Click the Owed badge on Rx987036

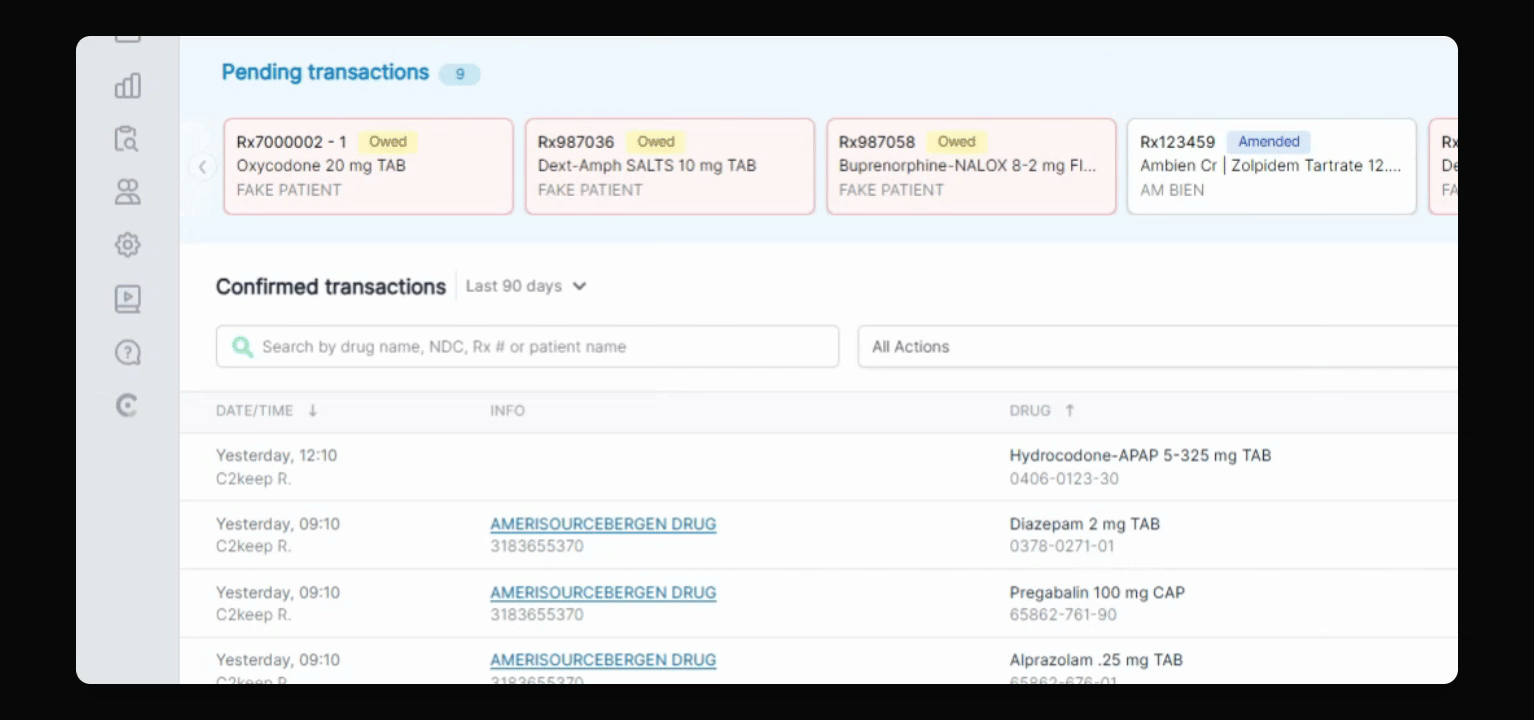(656, 142)
